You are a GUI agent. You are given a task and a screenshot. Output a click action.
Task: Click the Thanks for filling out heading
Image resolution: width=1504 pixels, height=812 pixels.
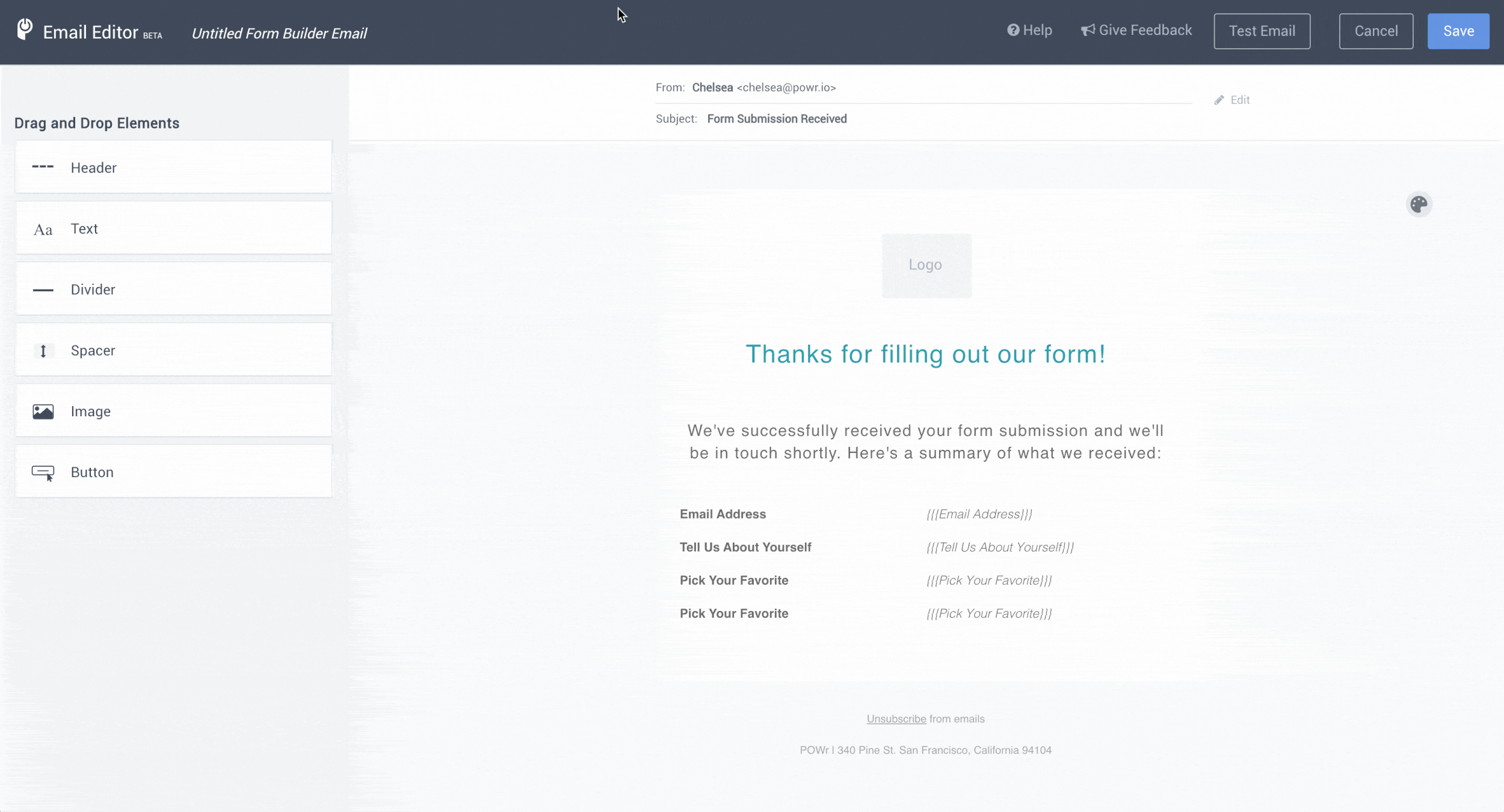pos(925,354)
